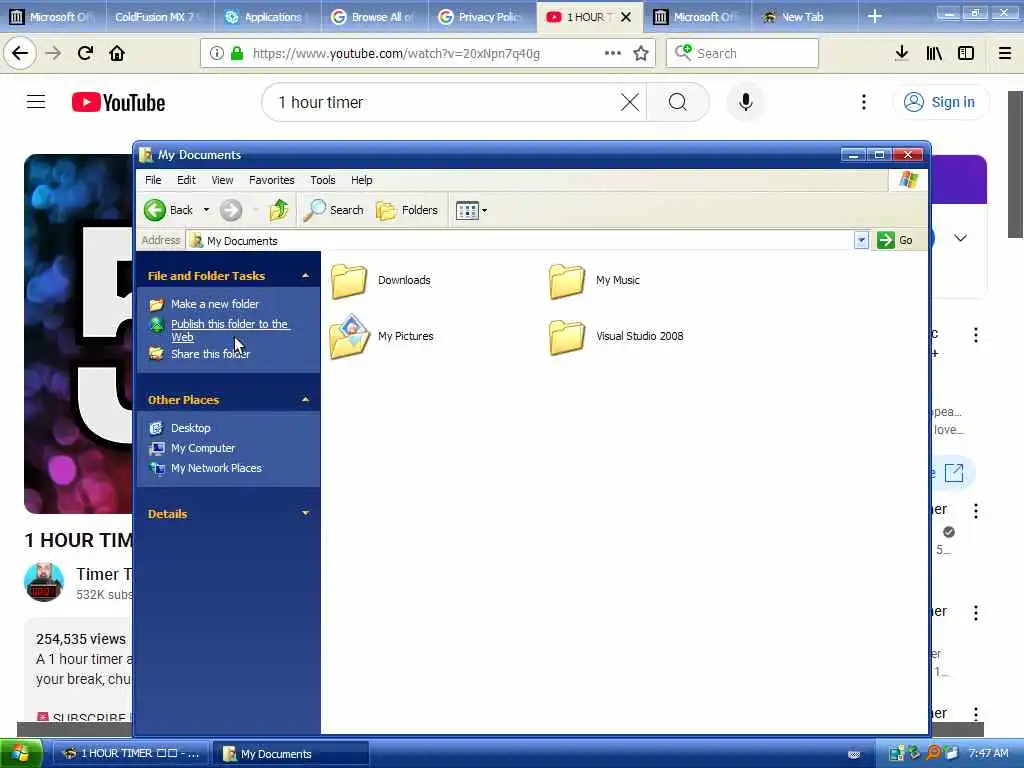Image resolution: width=1024 pixels, height=768 pixels.
Task: Go to Desktop in Other Places
Action: pyautogui.click(x=190, y=428)
